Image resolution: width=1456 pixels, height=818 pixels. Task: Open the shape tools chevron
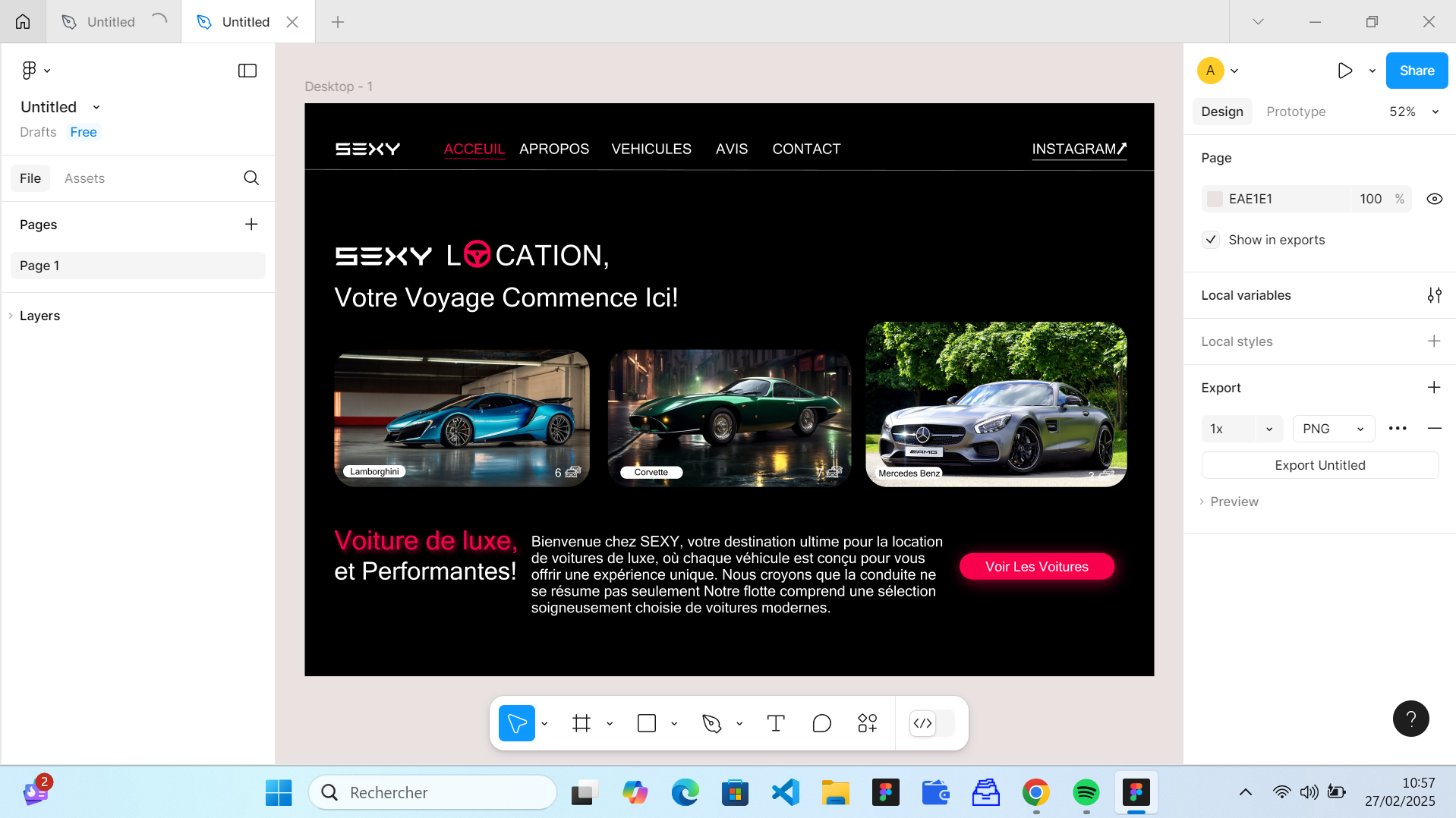coord(674,724)
